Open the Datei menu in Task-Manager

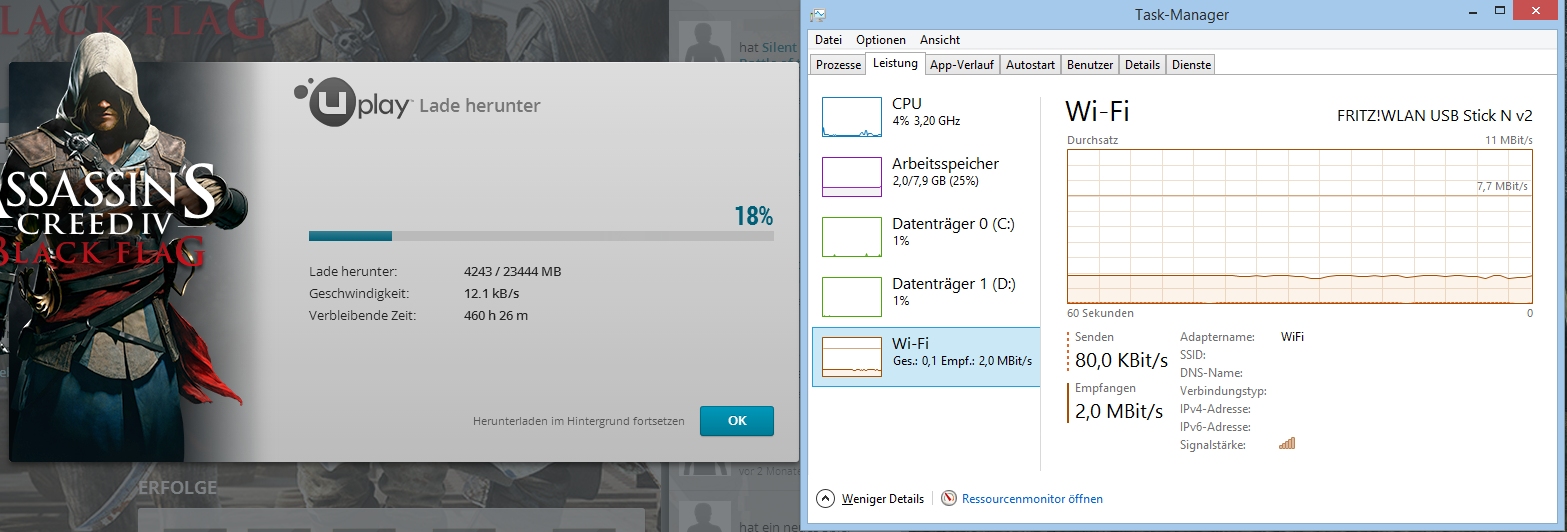click(829, 40)
